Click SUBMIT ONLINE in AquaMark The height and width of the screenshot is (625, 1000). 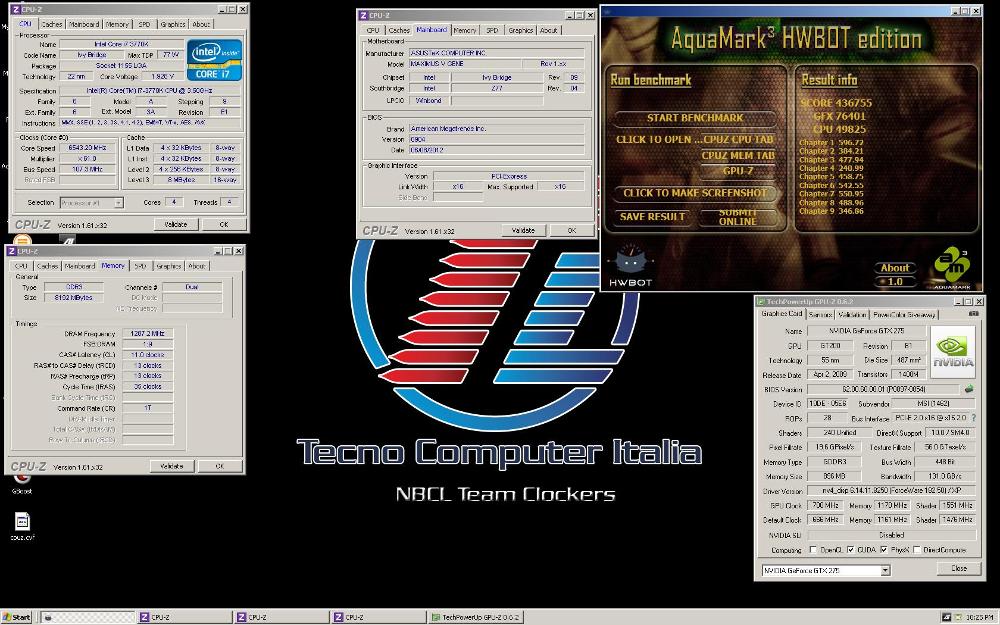[x=738, y=217]
